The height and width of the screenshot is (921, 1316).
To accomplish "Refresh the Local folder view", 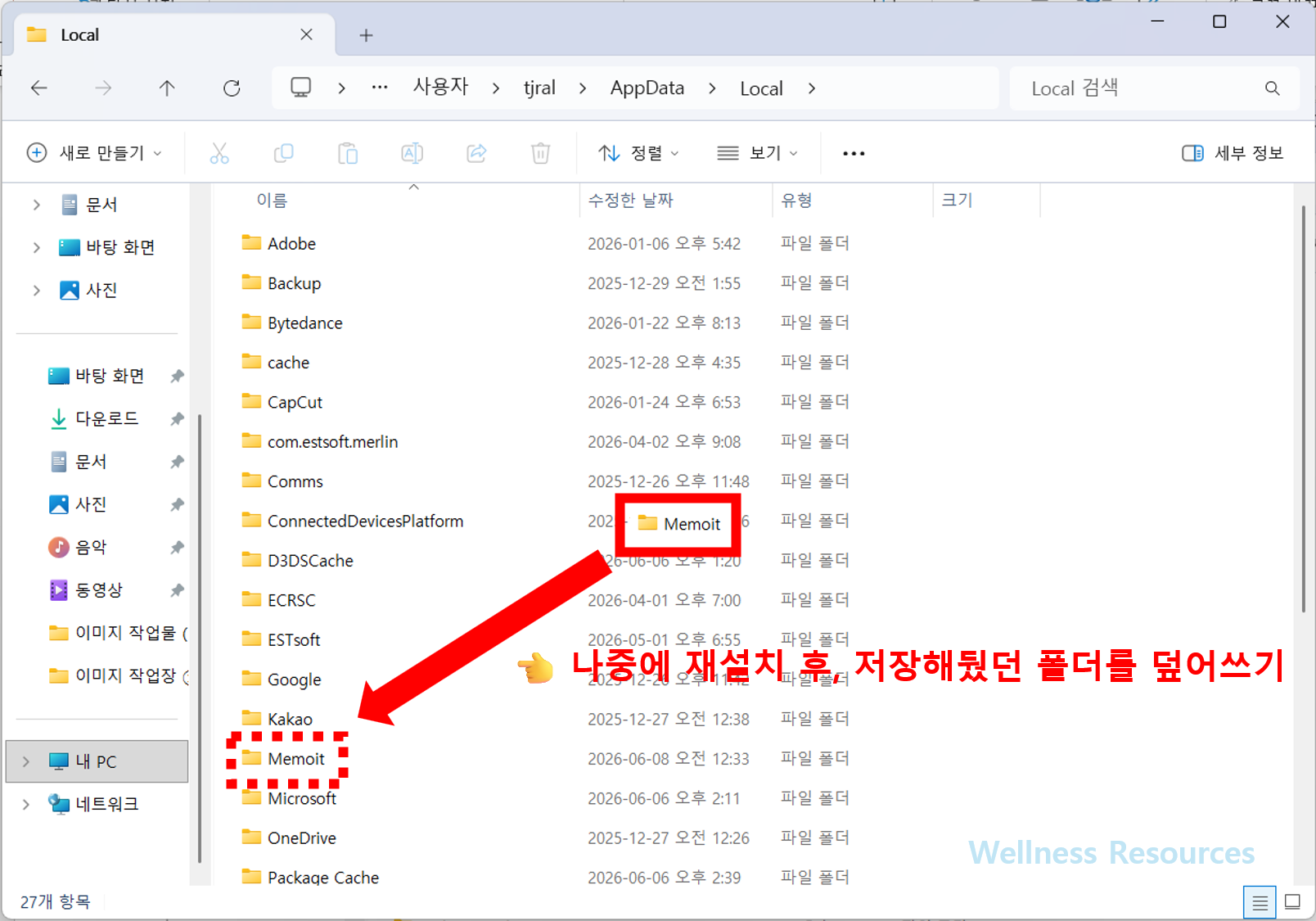I will 232,88.
